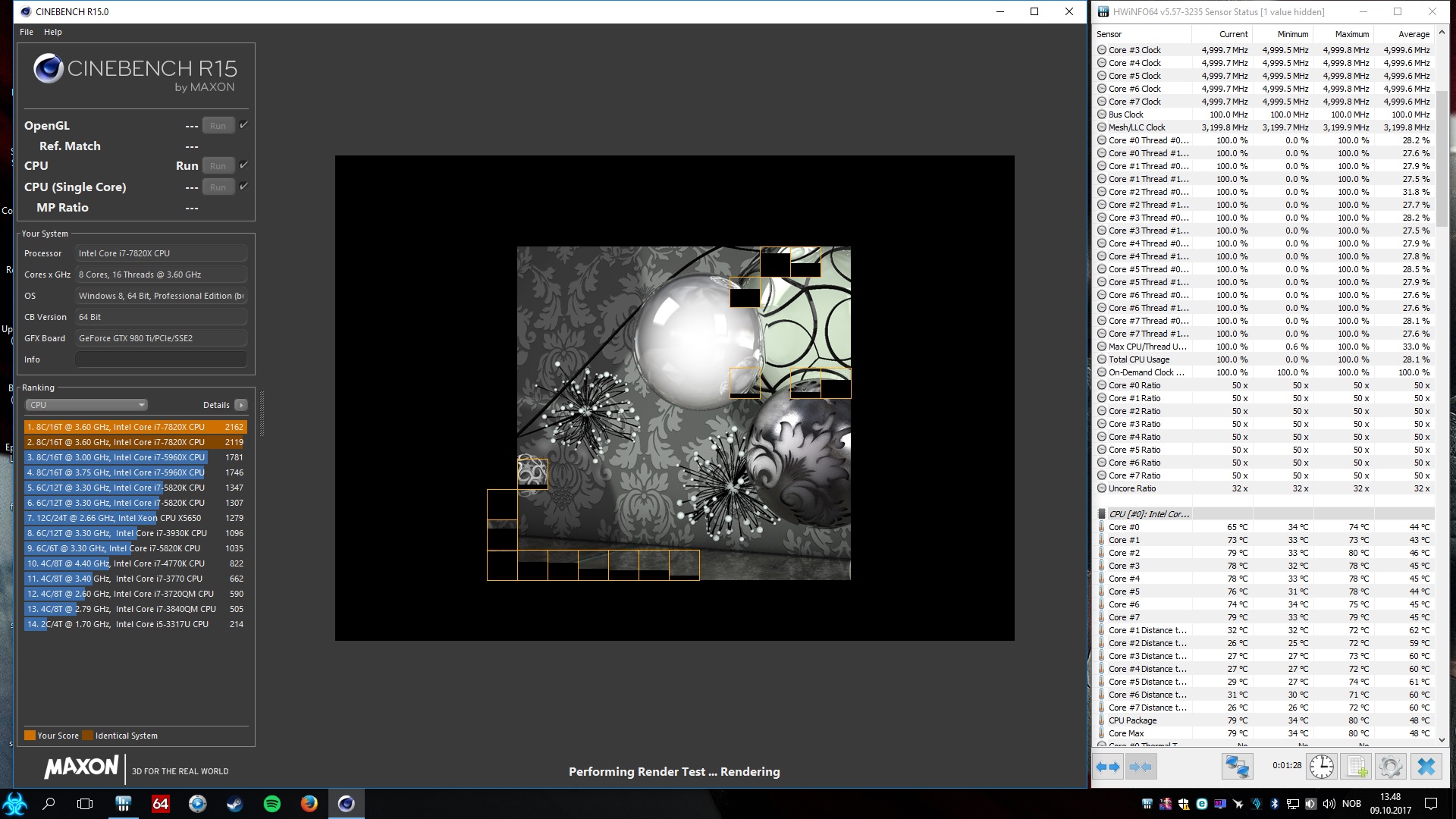The image size is (1456, 819).
Task: Click Sensor column header in HWiNFO
Action: 1143,34
